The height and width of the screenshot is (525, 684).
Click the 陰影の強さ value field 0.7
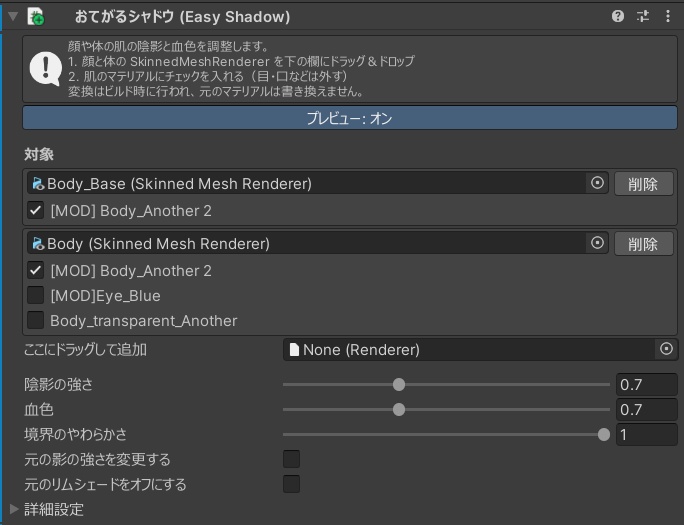pos(646,385)
